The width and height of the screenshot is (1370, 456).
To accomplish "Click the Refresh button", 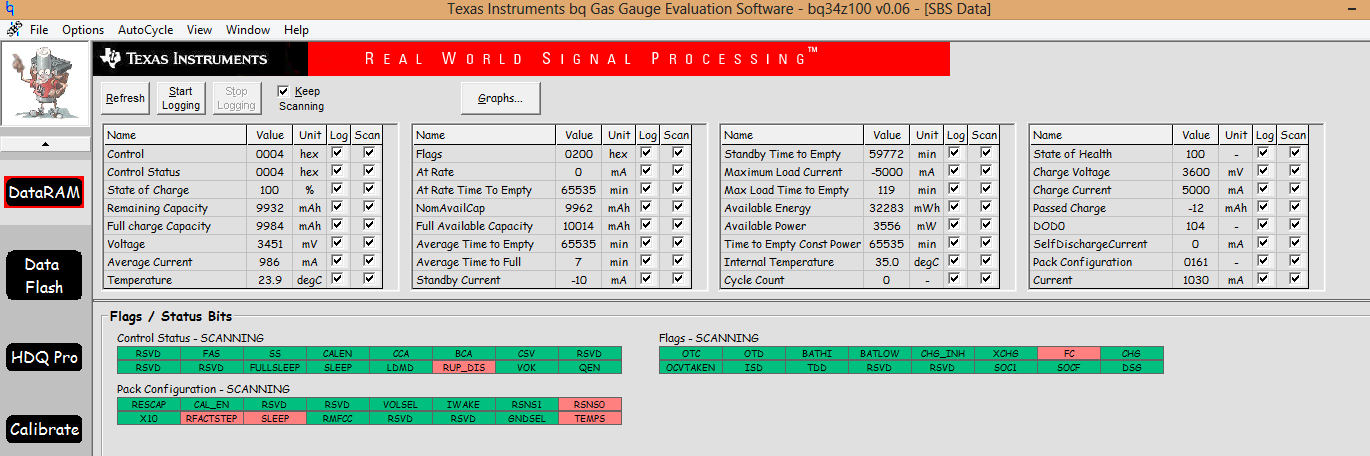I will (x=125, y=98).
